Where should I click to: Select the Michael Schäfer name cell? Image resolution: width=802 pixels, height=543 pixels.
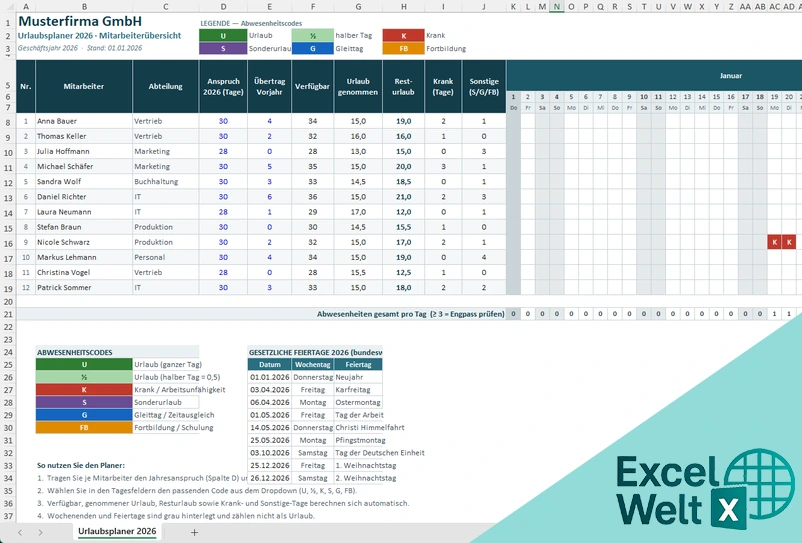pyautogui.click(x=84, y=166)
